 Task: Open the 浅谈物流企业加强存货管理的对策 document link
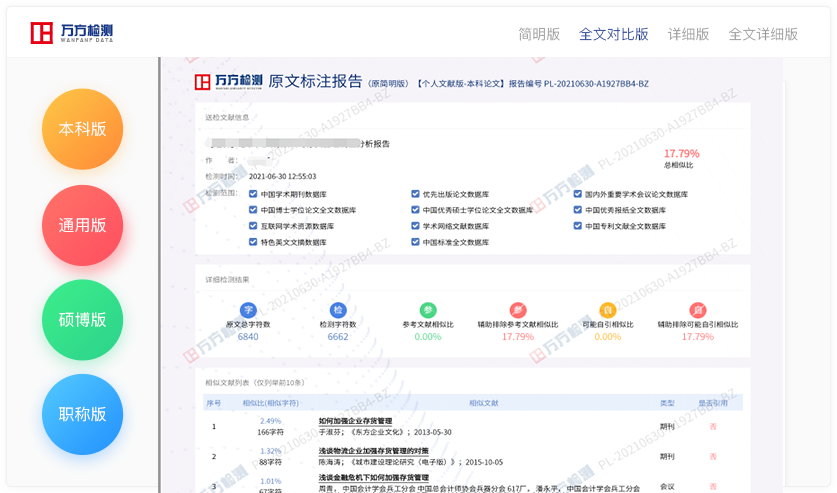374,451
